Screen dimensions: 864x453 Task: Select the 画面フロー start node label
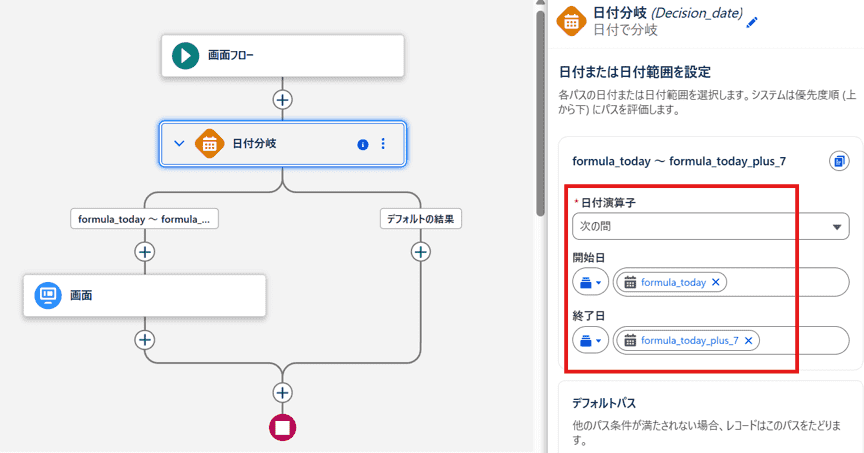pyautogui.click(x=230, y=55)
